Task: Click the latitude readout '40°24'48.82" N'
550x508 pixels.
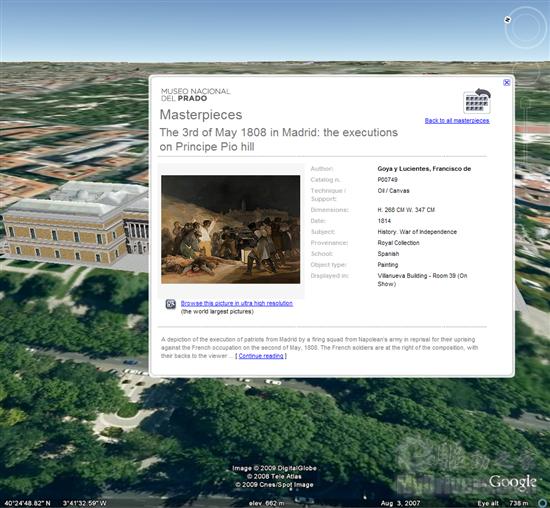Action: [27, 503]
